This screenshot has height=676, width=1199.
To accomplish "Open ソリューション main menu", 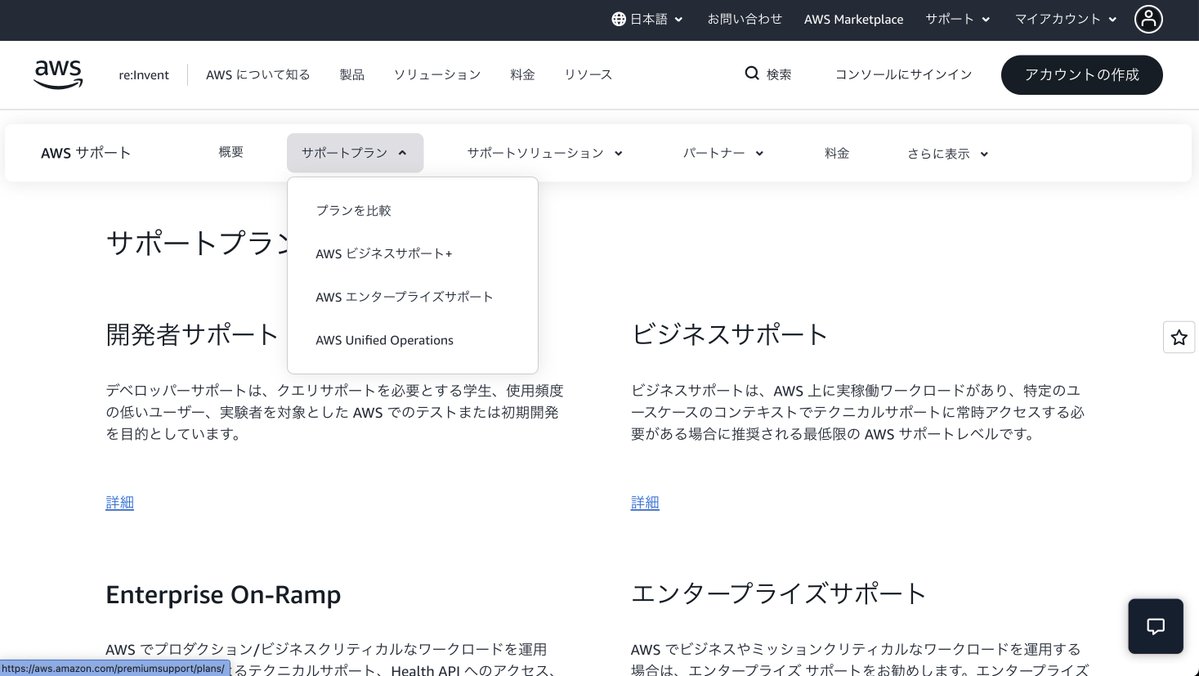I will tap(437, 74).
